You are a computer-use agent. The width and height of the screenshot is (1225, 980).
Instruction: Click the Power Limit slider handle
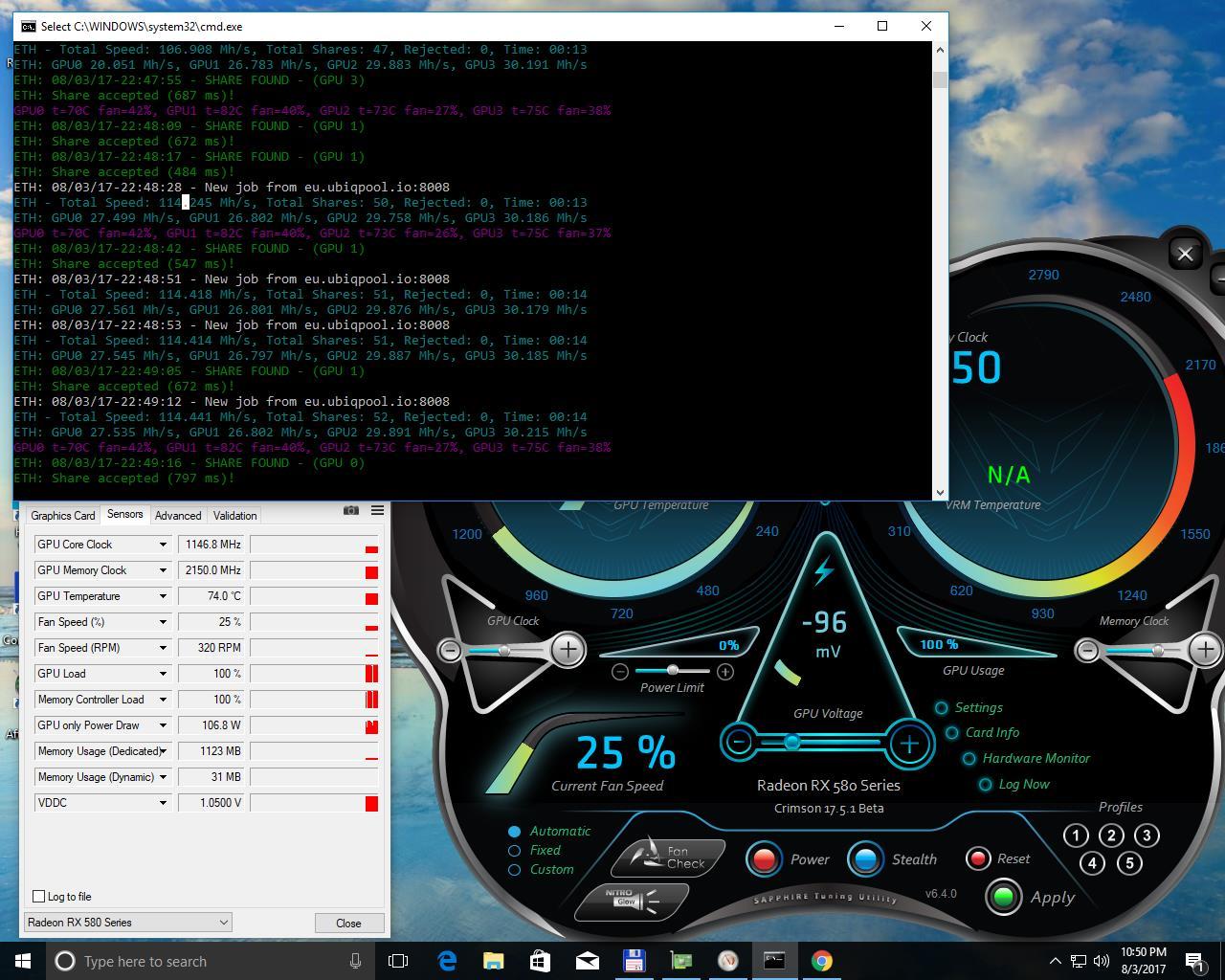[673, 670]
